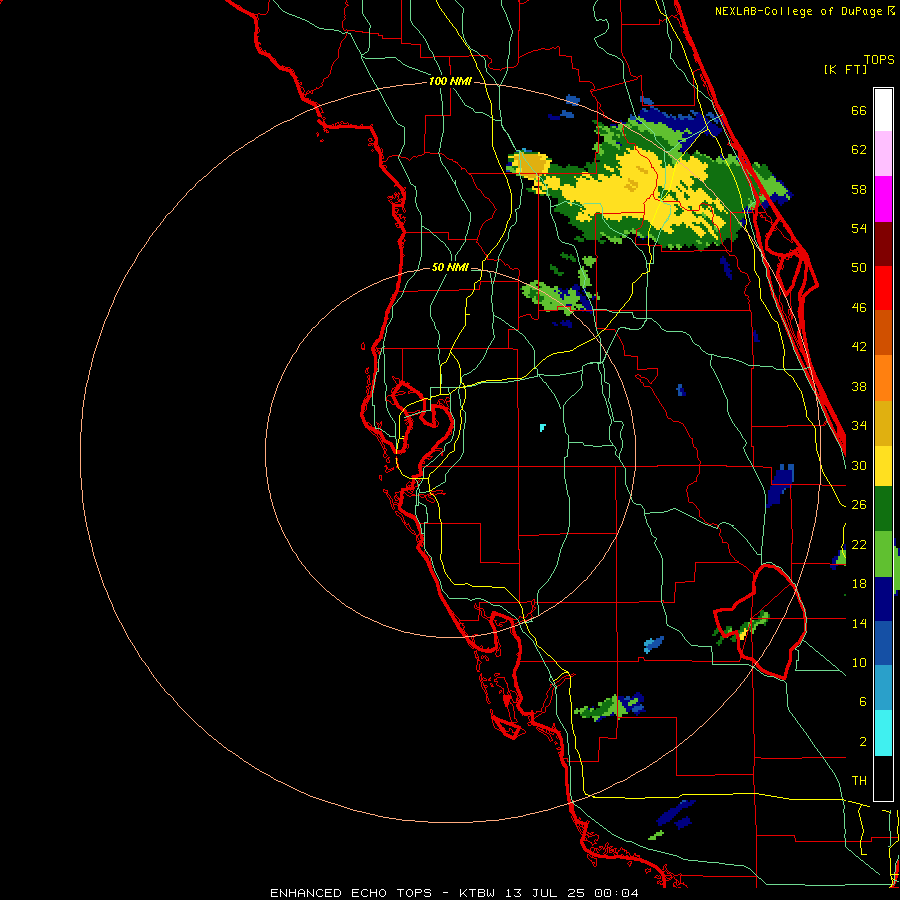Select the "54" legend value
Screen dimensions: 900x900
click(x=859, y=228)
